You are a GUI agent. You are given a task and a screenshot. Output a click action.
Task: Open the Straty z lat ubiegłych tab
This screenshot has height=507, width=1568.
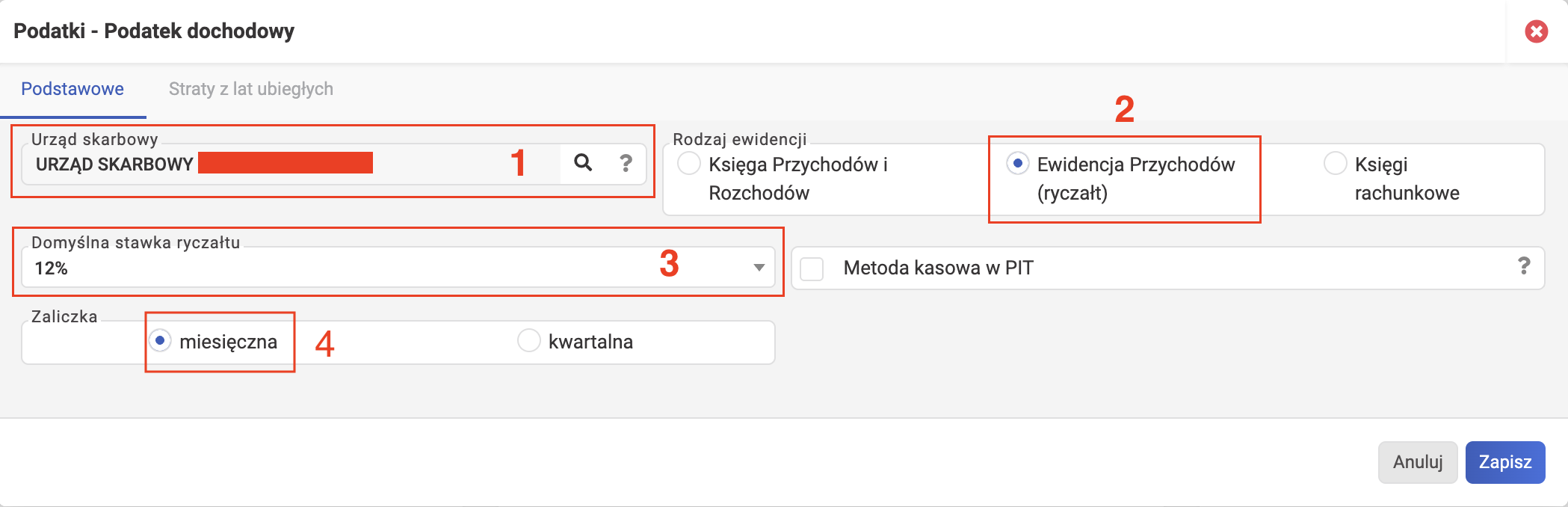point(251,89)
